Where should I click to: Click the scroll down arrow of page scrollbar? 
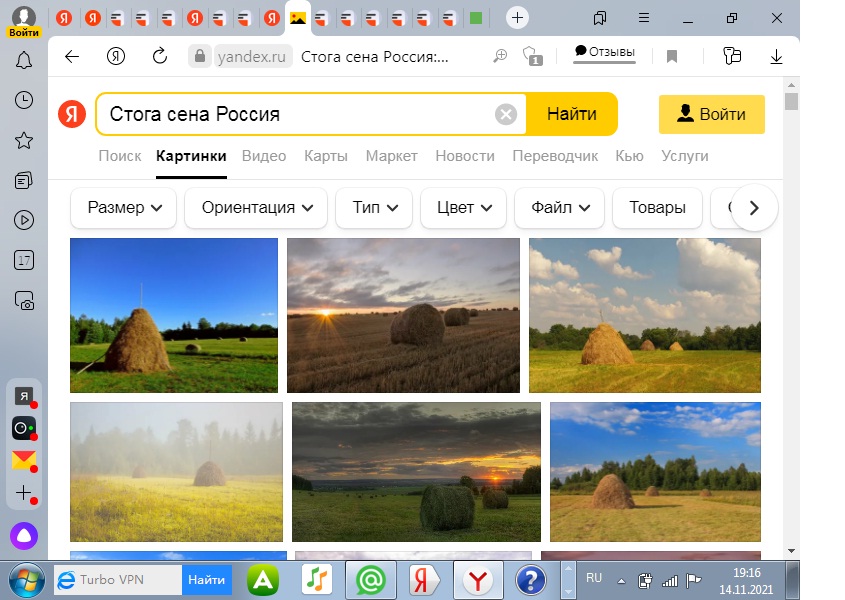(791, 551)
